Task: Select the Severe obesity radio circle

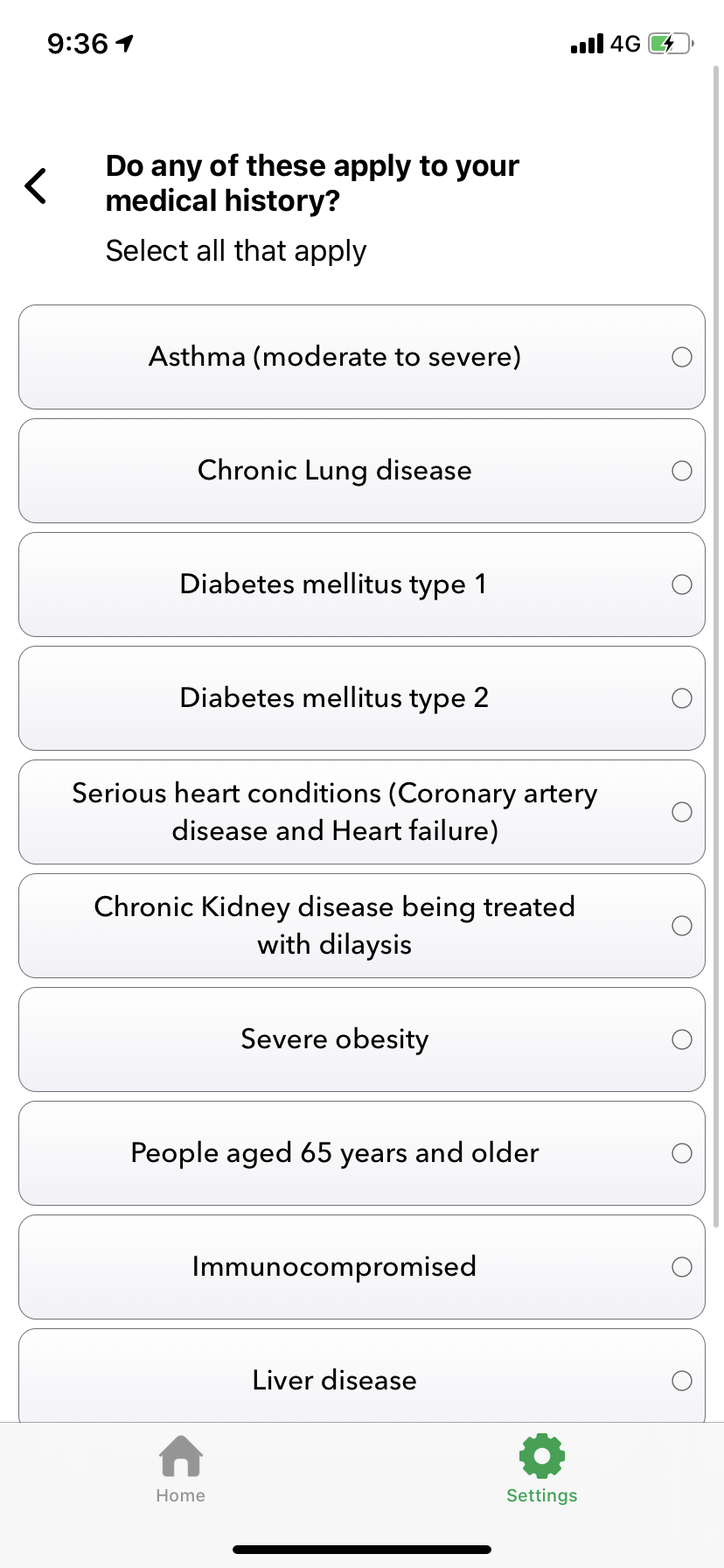Action: pyautogui.click(x=682, y=1039)
